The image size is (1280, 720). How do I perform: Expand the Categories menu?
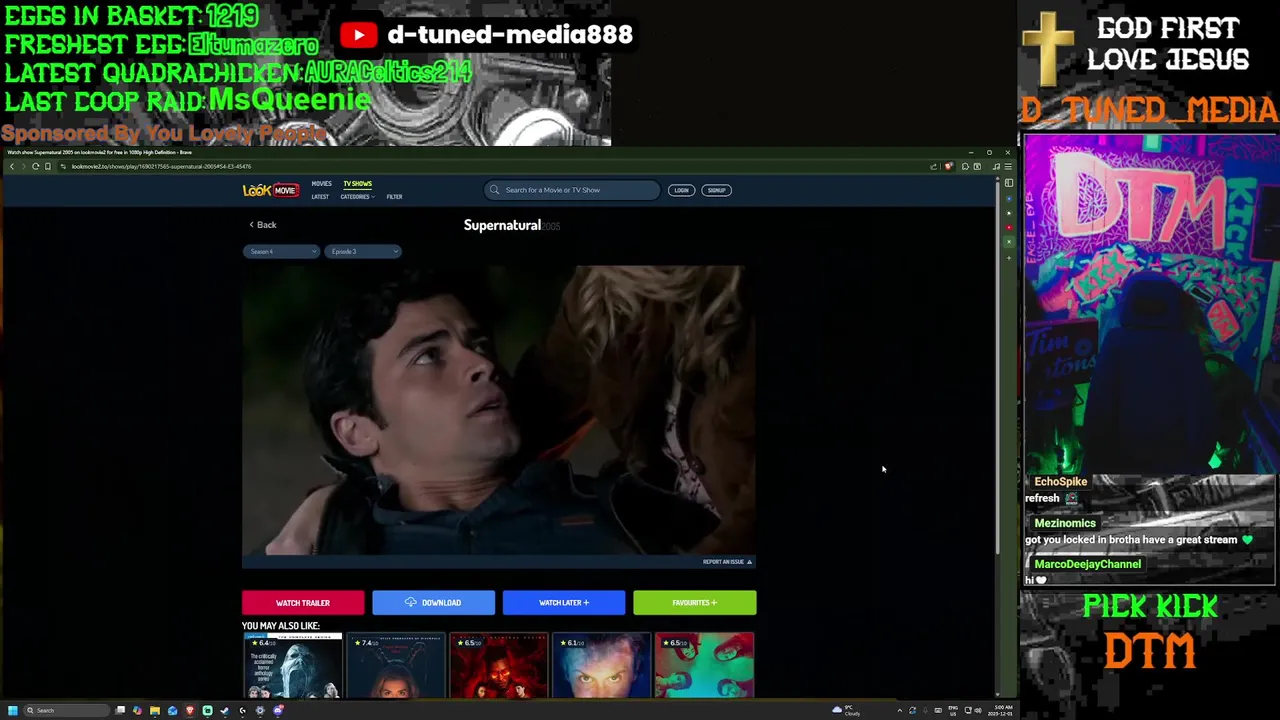tap(357, 197)
